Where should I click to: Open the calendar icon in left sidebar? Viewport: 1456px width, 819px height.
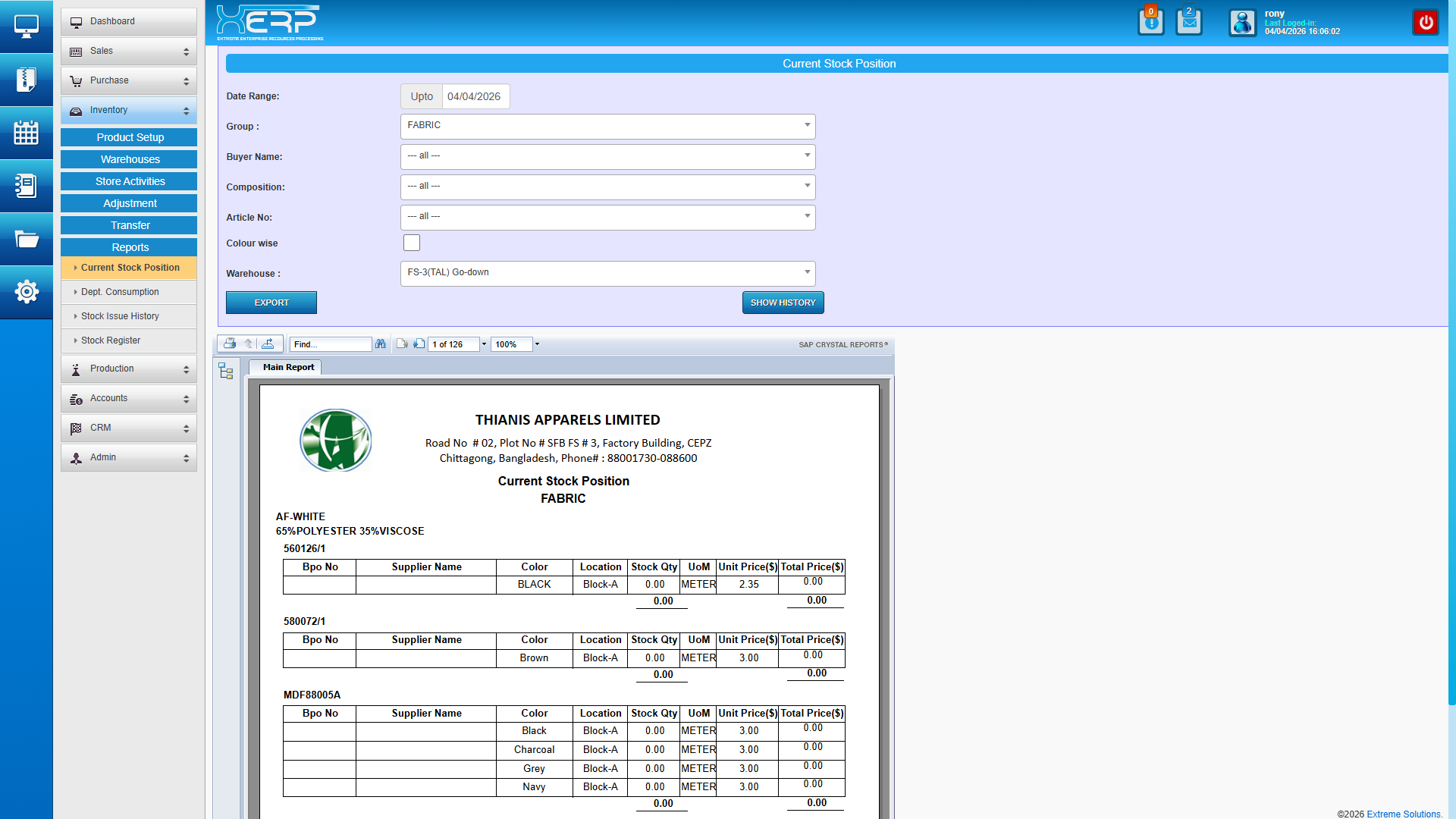click(x=27, y=133)
